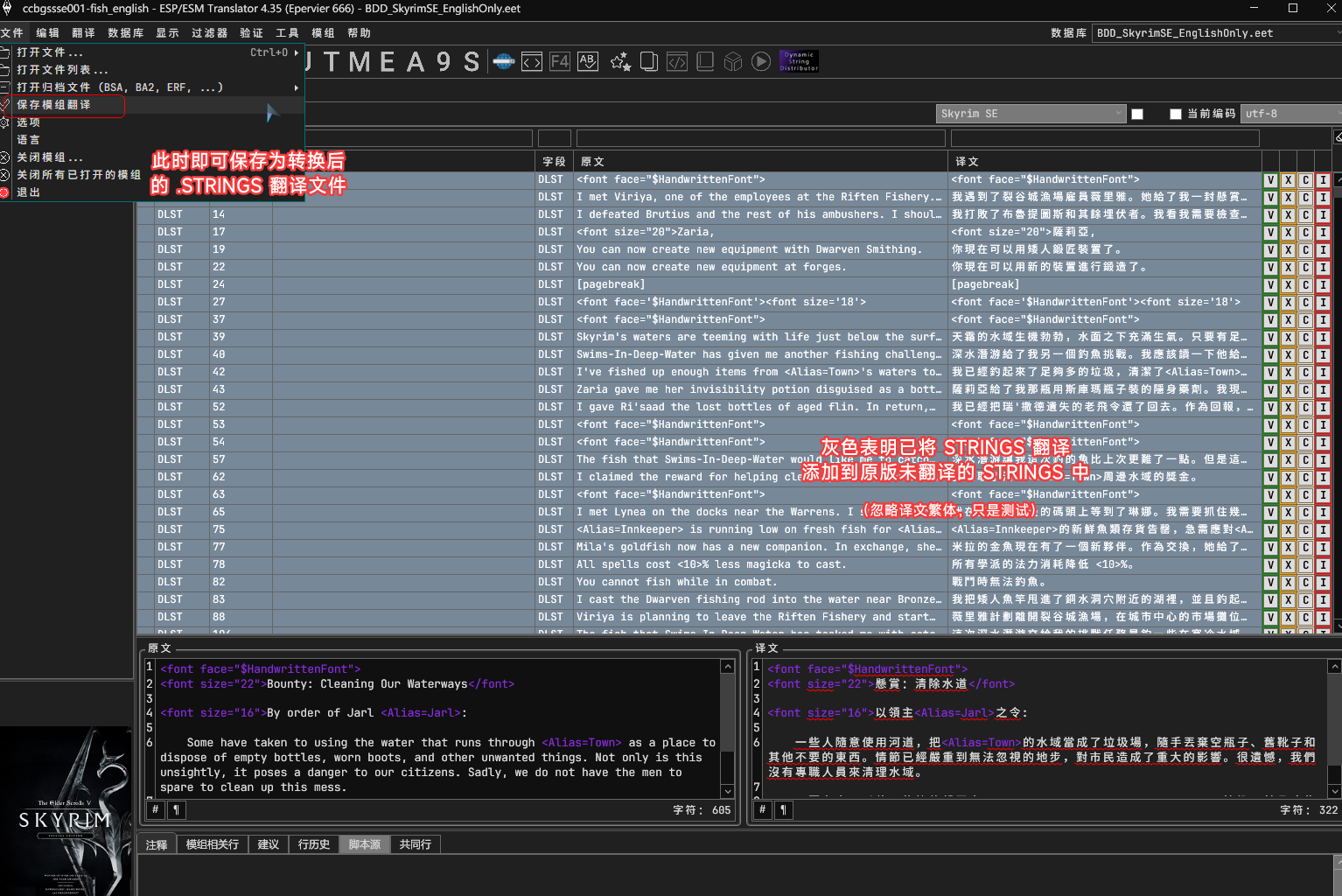
Task: Switch to the 脚本源 tab
Action: pyautogui.click(x=364, y=844)
